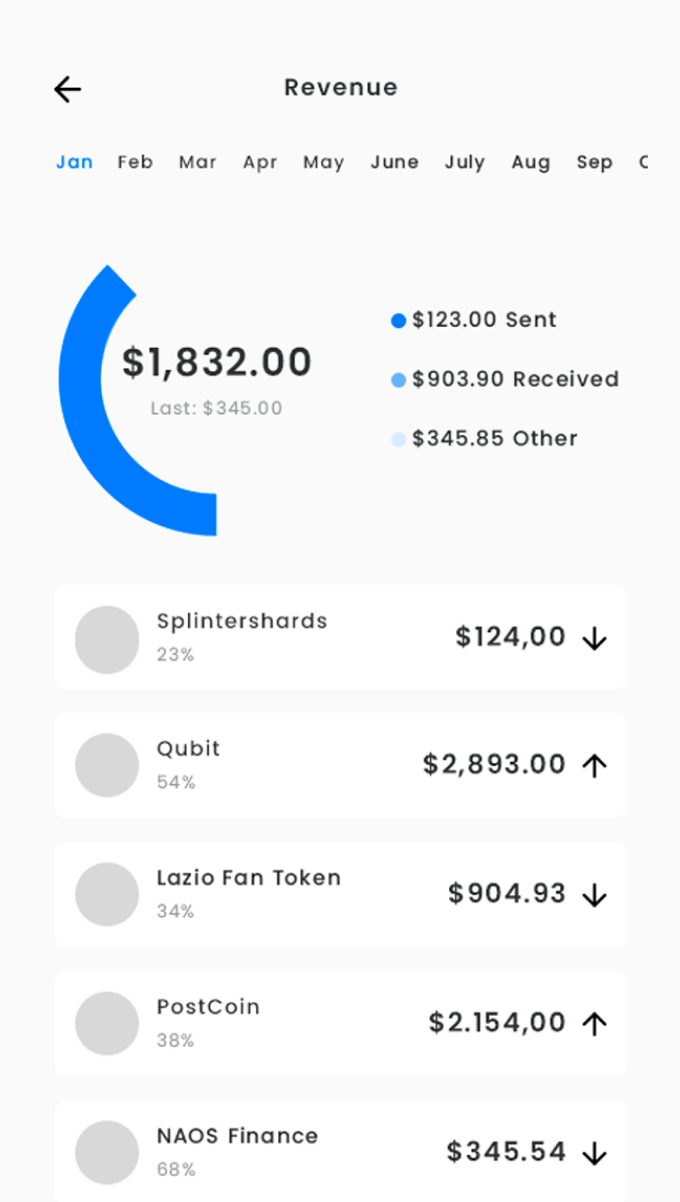Select the Jan month tab

click(x=74, y=162)
